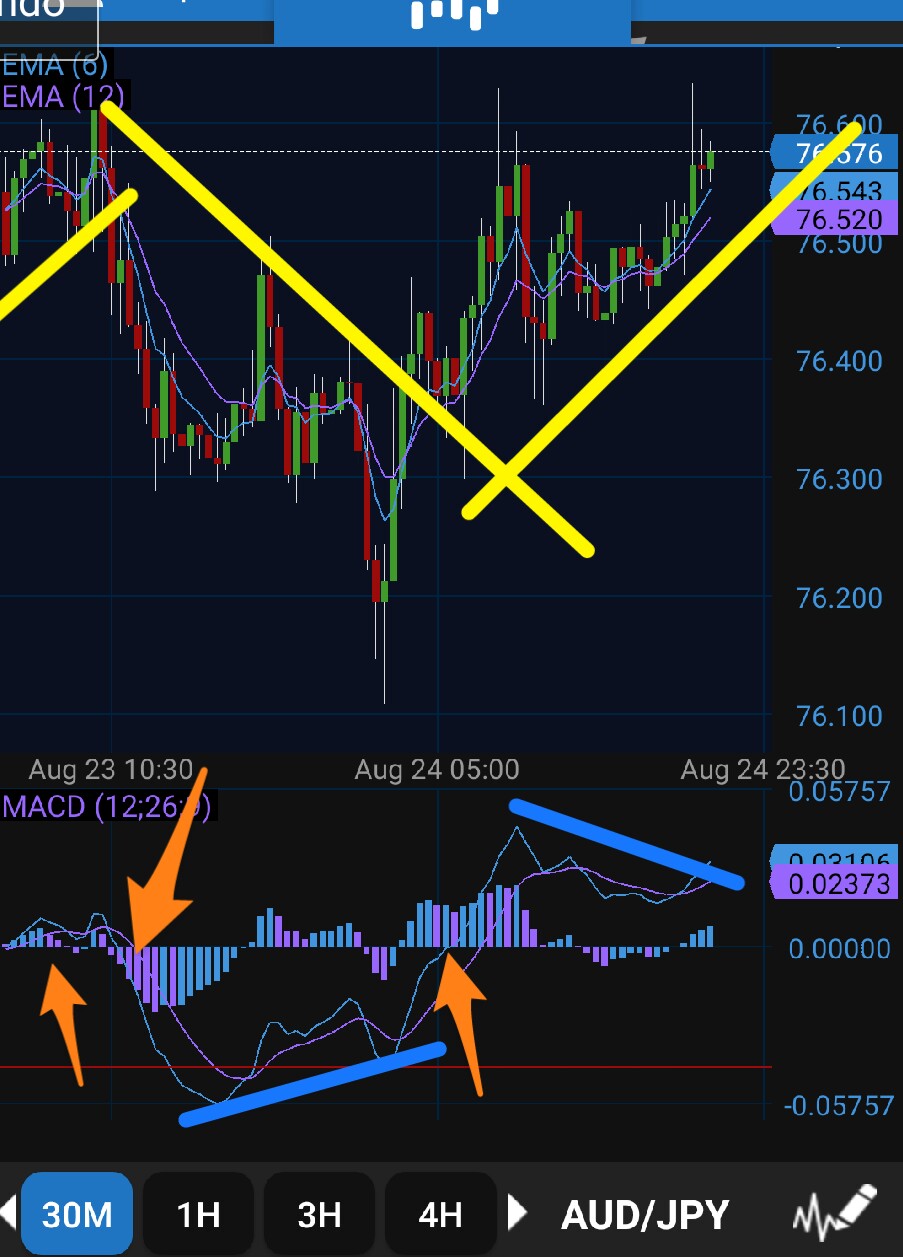Viewport: 903px width, 1257px height.
Task: Show earlier timeframes with the left arrow
Action: pos(7,1213)
